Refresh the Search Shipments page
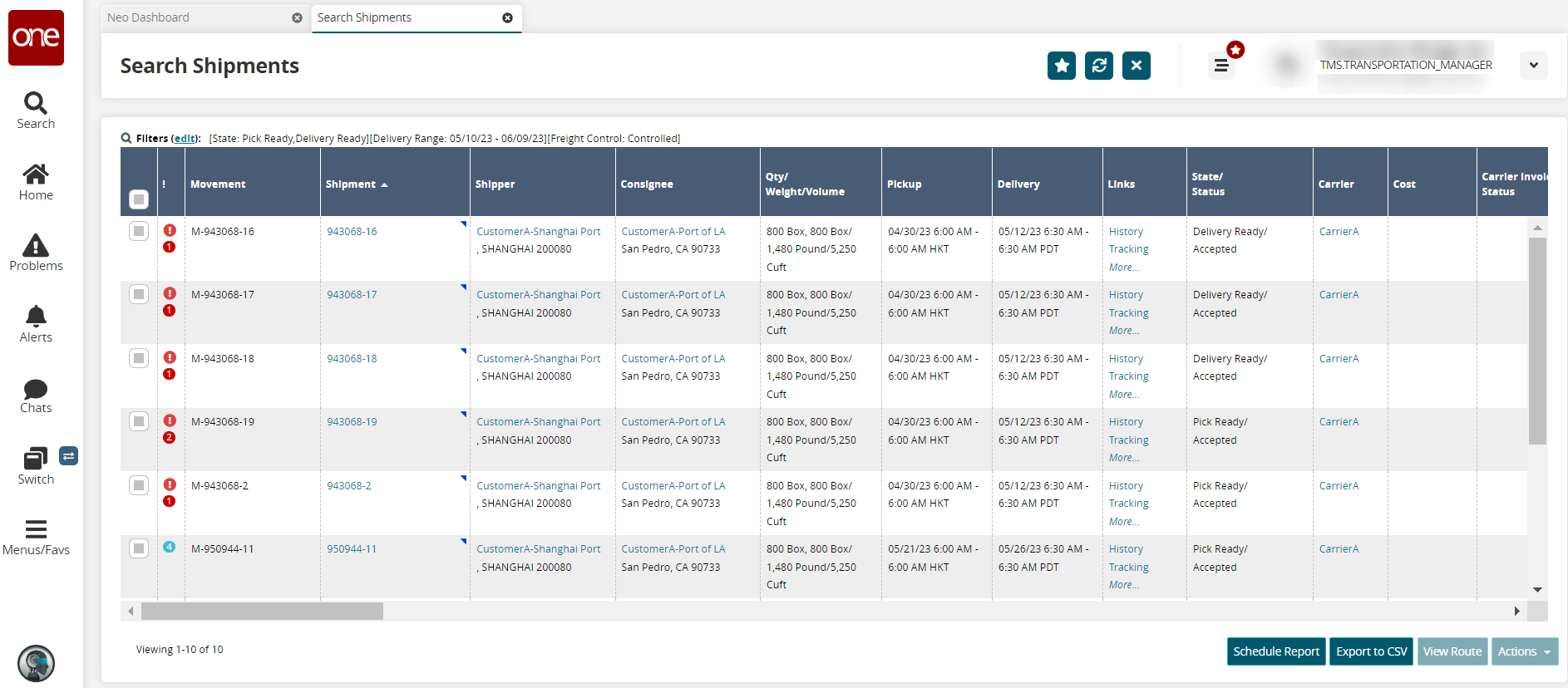The image size is (1568, 688). coord(1099,66)
